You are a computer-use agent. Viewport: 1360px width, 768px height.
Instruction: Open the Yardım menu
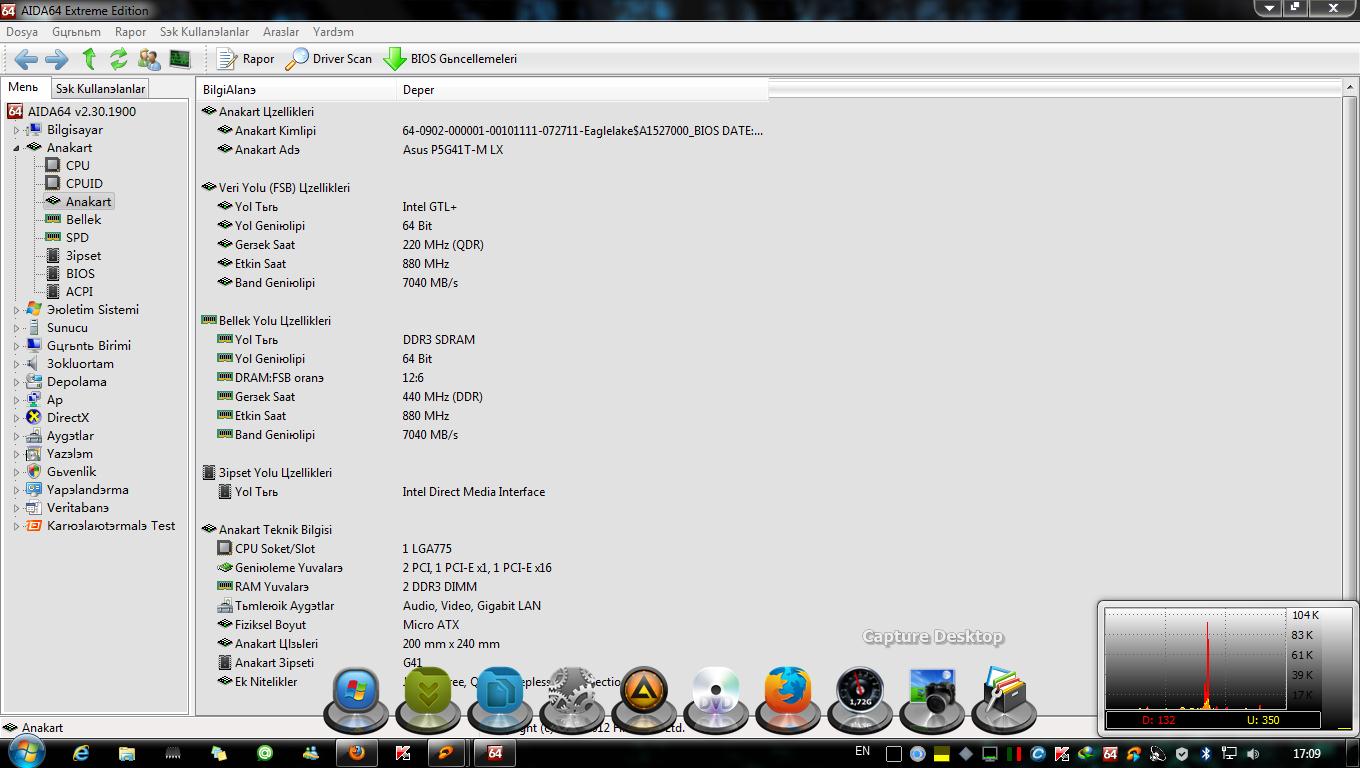point(333,32)
